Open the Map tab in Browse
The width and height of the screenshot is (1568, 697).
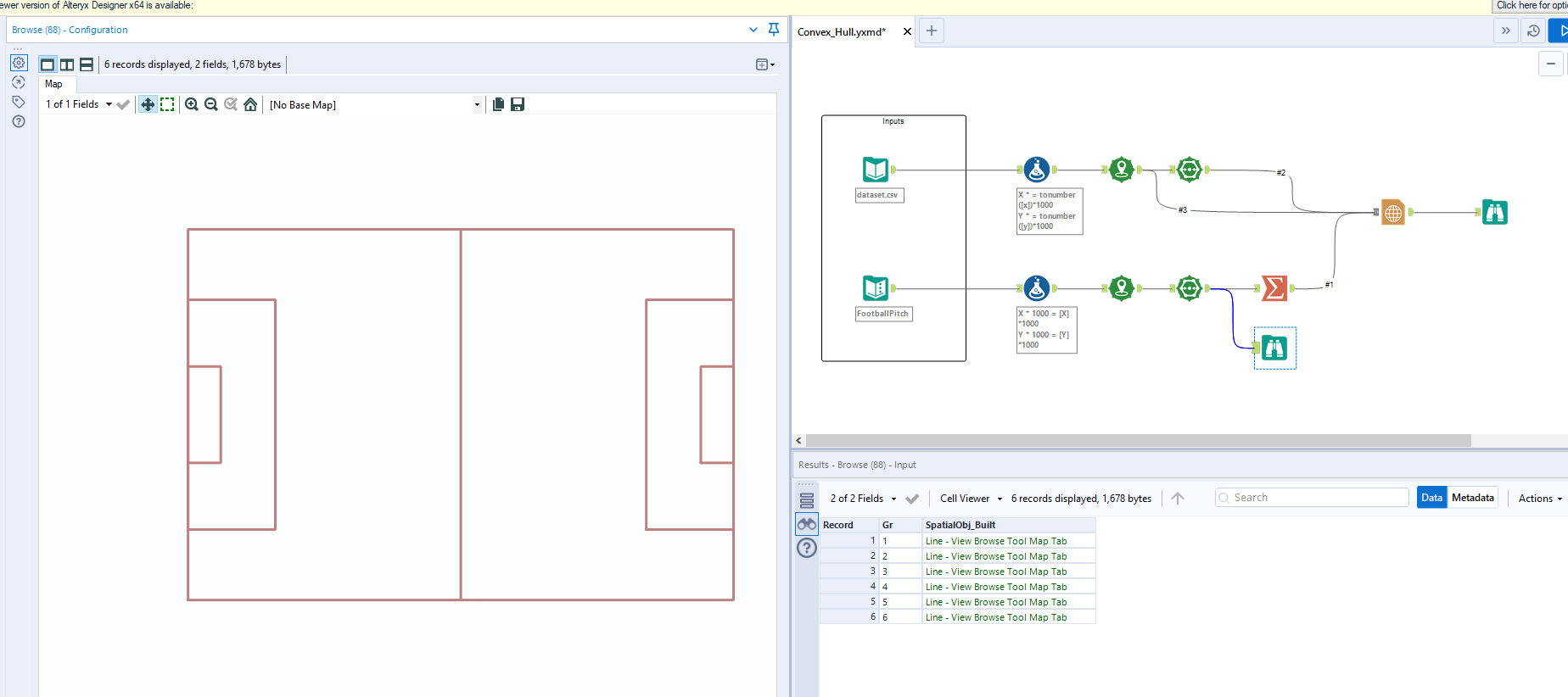[x=53, y=84]
